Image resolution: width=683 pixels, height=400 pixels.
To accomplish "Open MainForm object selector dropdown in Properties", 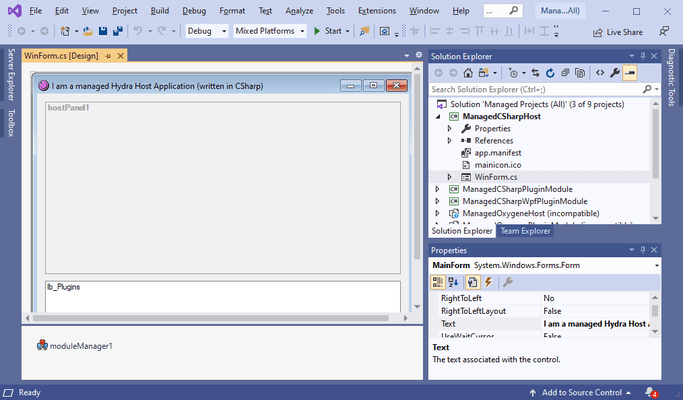I will [656, 265].
